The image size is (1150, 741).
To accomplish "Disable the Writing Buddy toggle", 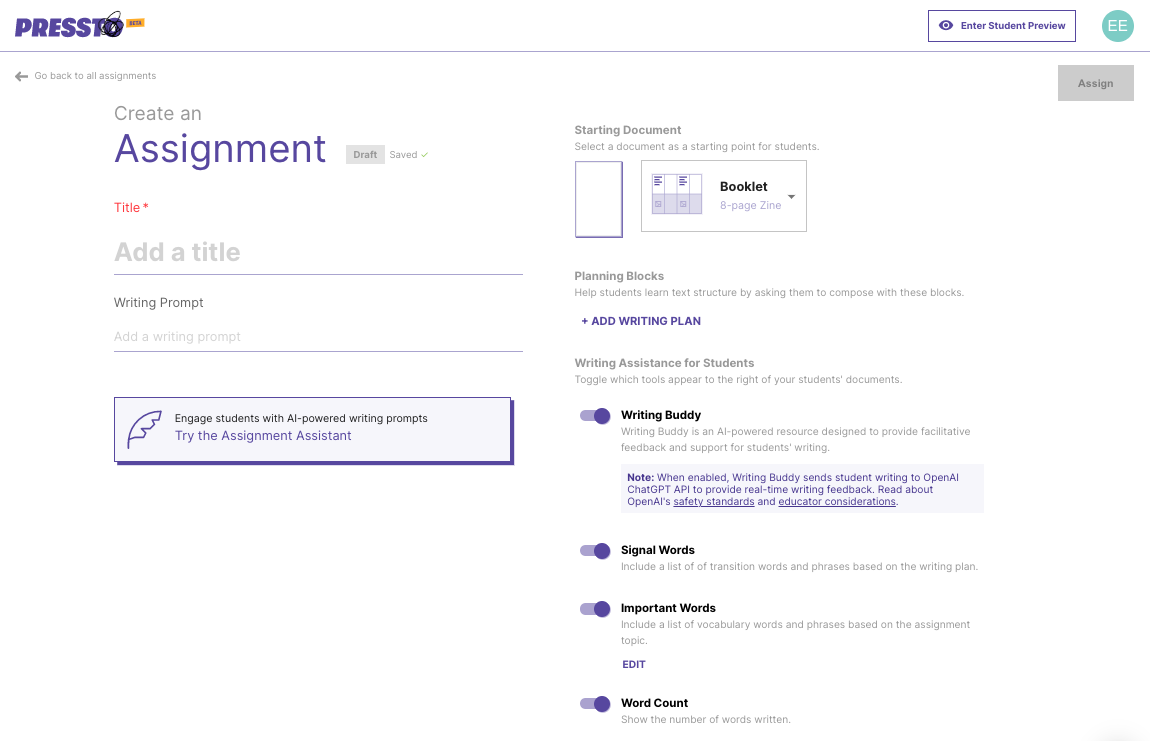I will pos(595,416).
